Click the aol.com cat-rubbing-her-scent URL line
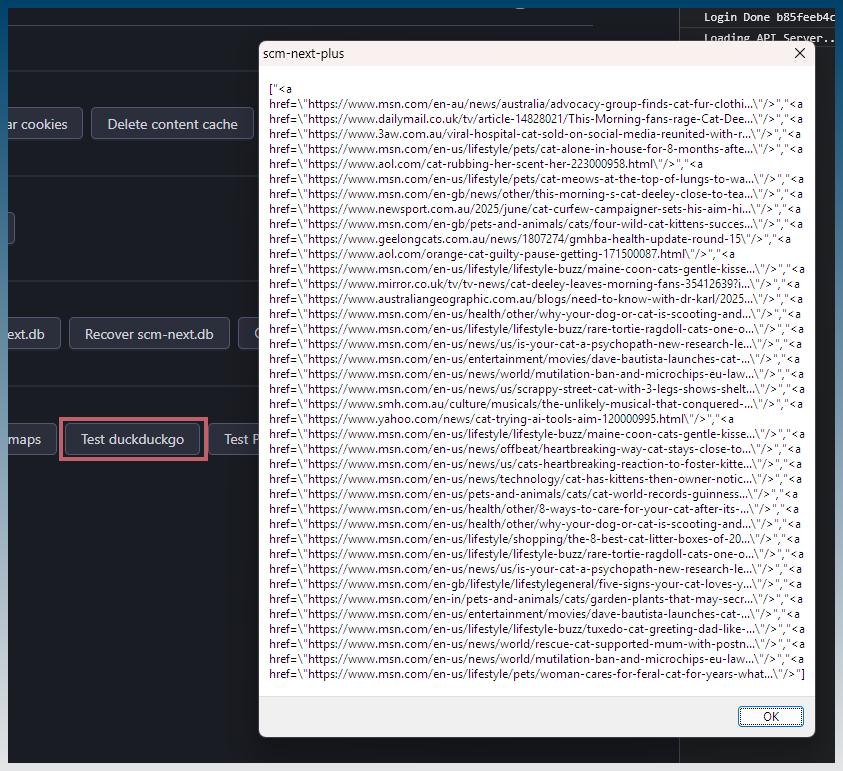Image resolution: width=843 pixels, height=771 pixels. click(486, 164)
